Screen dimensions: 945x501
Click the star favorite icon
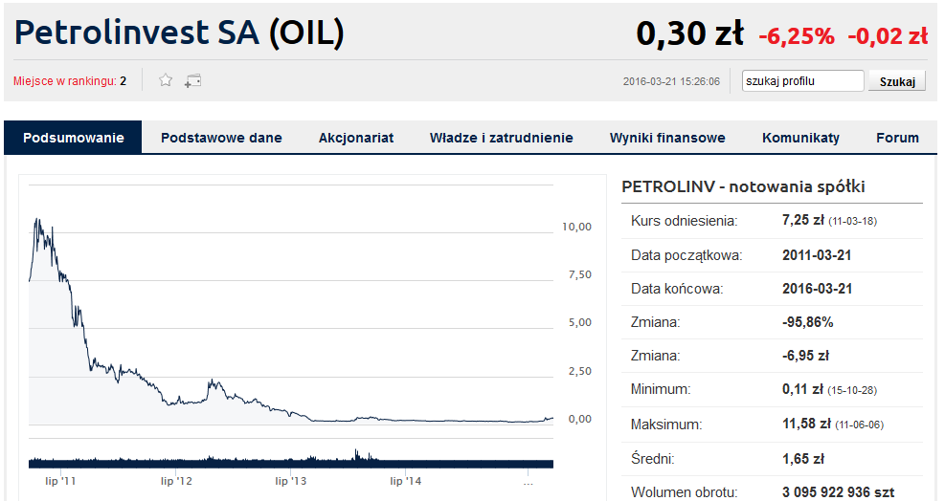point(165,80)
